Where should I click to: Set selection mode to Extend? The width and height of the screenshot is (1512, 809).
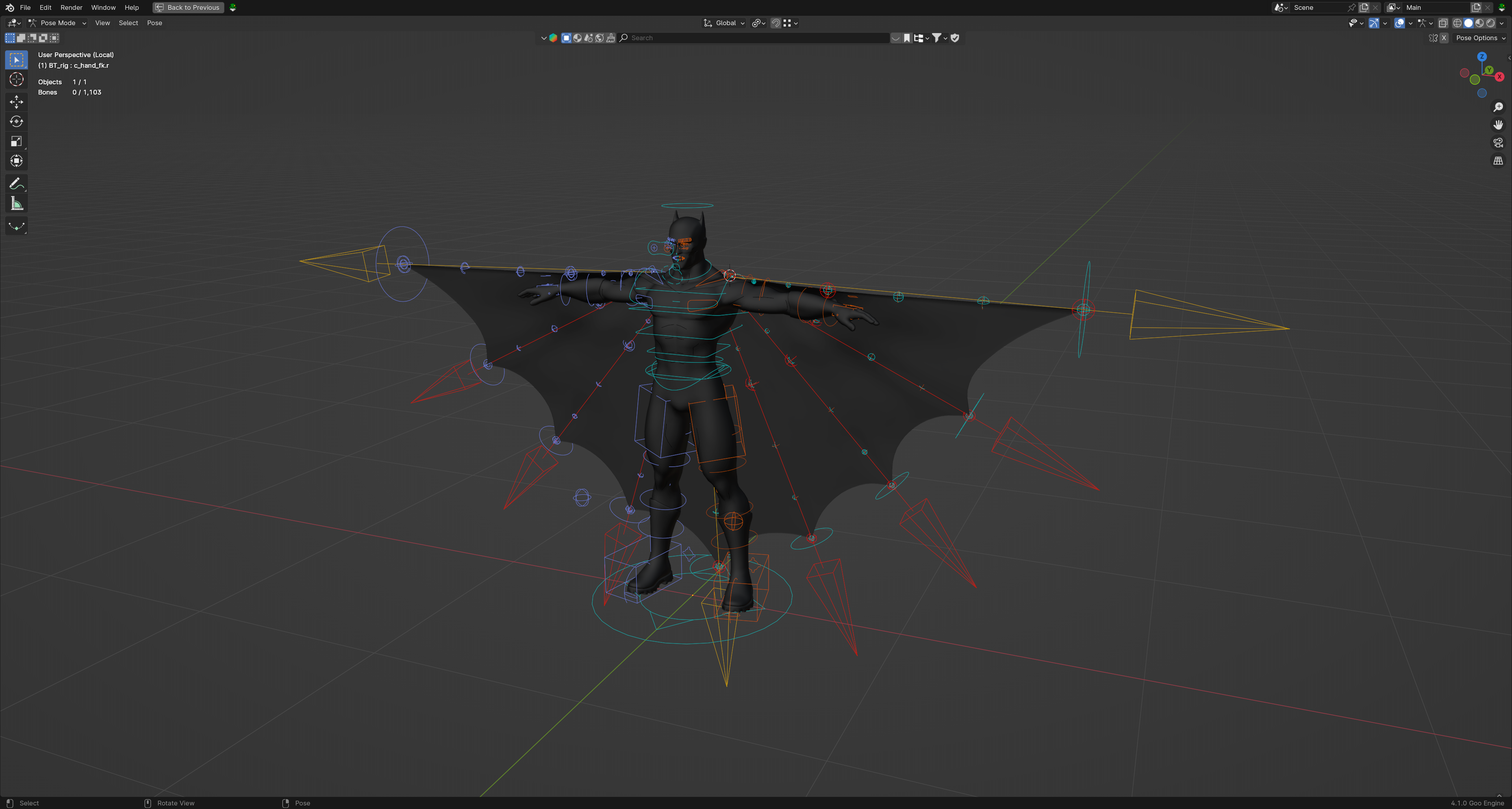(21, 38)
